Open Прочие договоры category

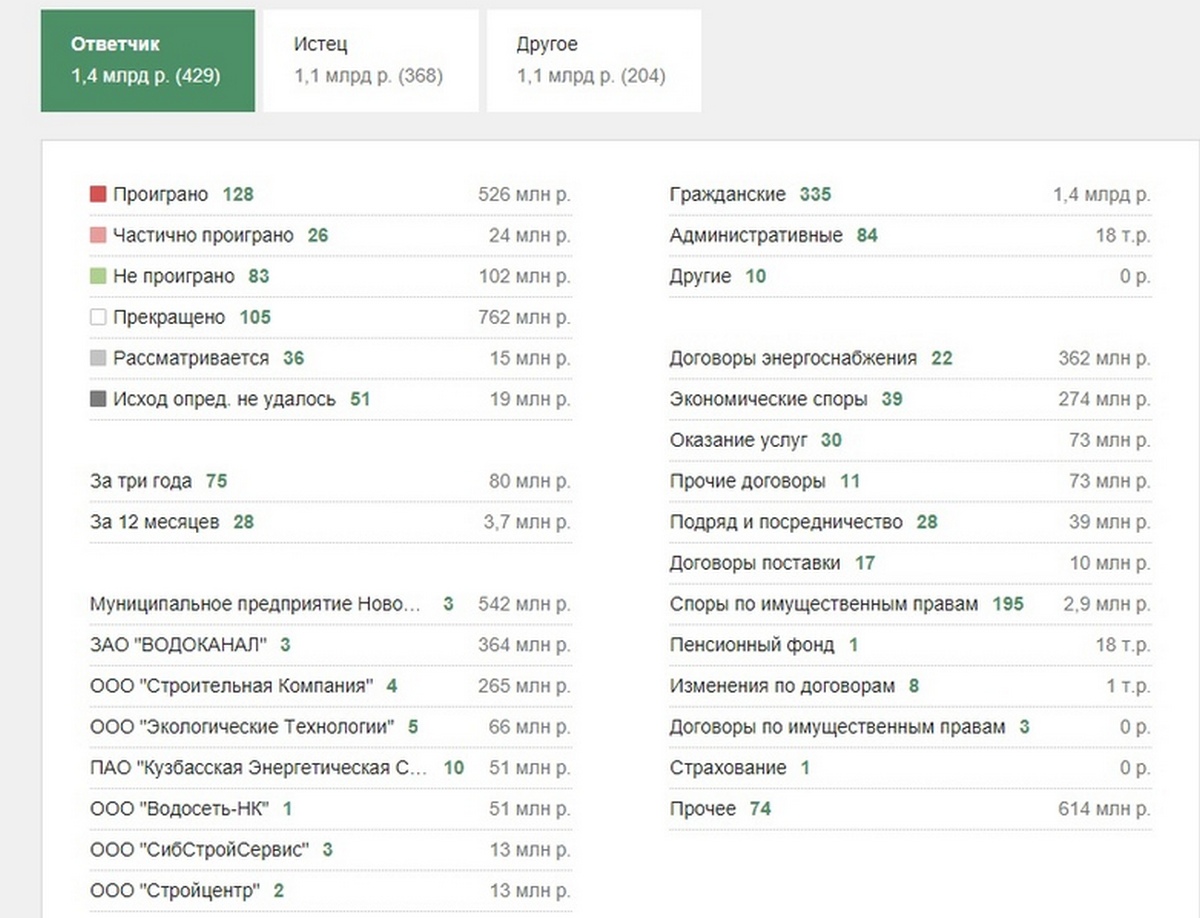pos(748,481)
